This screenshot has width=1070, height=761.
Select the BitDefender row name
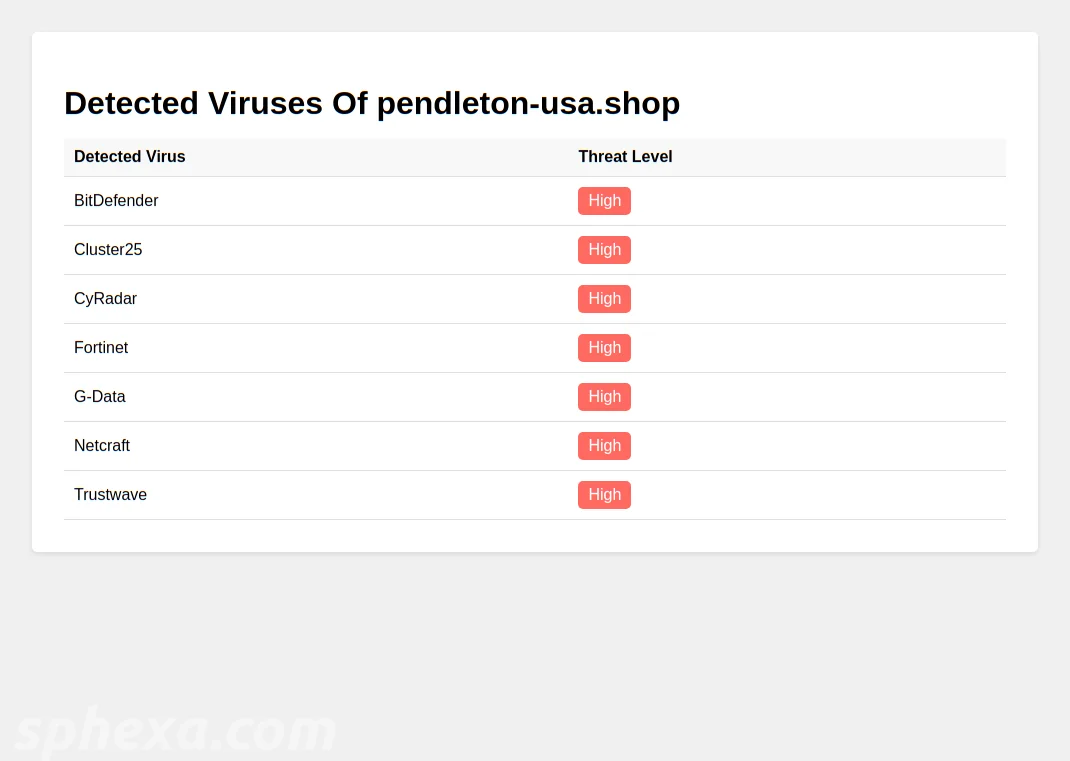tap(116, 201)
